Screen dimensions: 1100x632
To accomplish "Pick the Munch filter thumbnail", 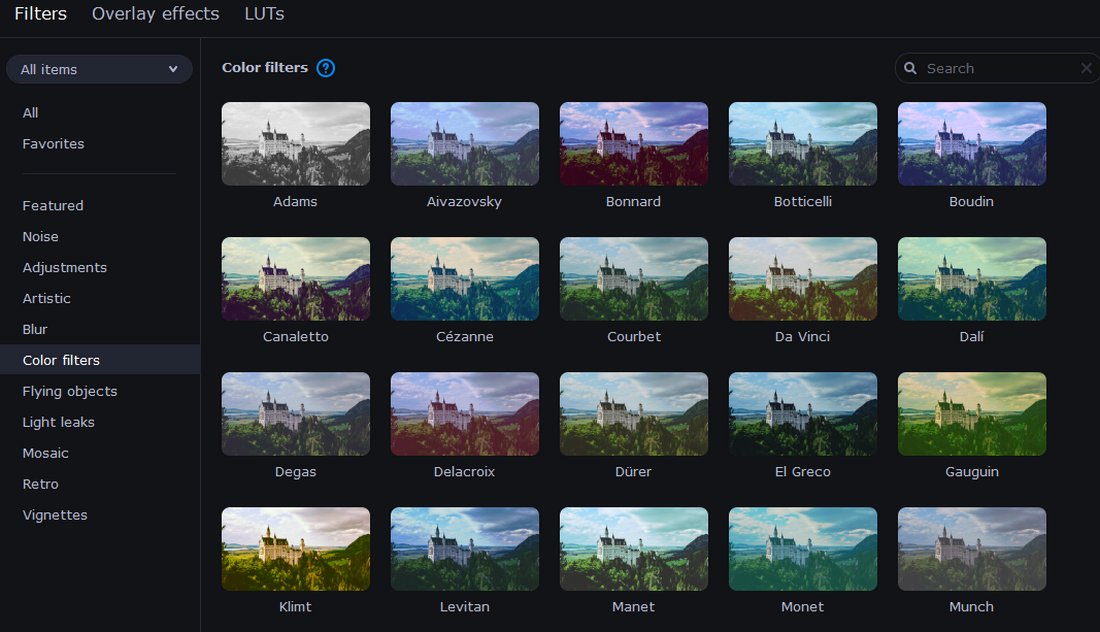I will [x=972, y=549].
